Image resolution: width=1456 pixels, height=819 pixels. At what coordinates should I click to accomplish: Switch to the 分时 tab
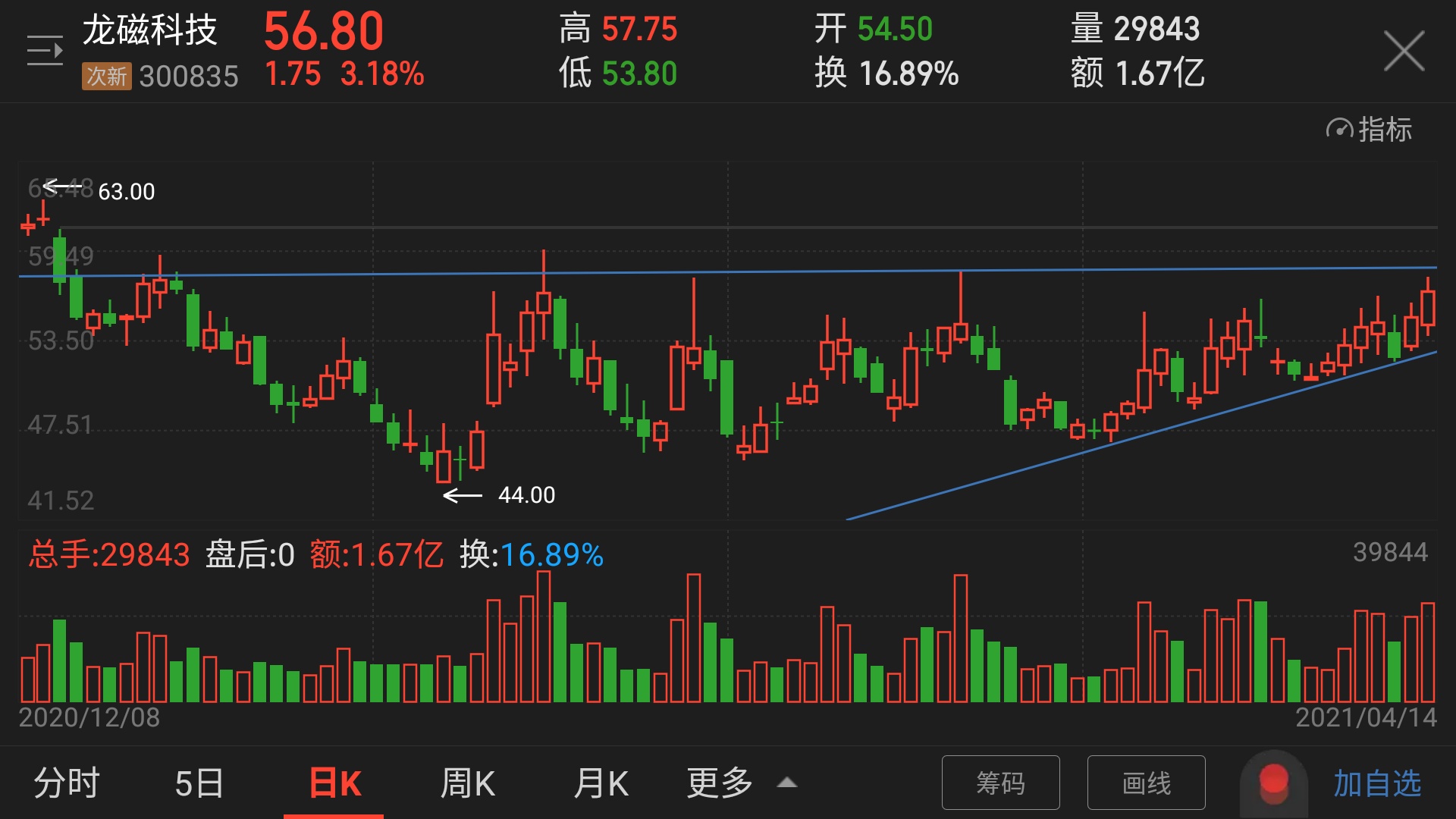click(x=67, y=783)
